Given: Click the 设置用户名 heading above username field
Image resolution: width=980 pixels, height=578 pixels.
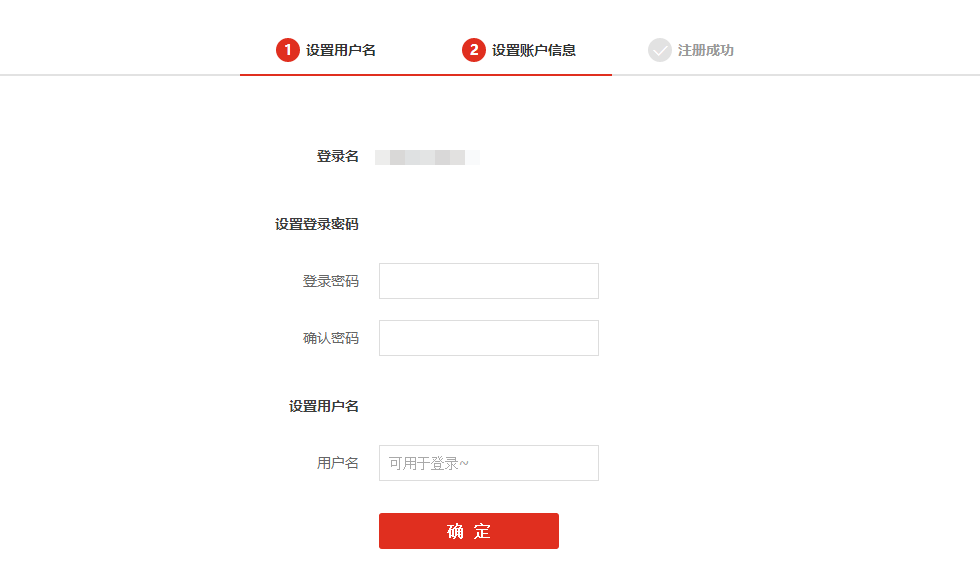Looking at the screenshot, I should 324,406.
